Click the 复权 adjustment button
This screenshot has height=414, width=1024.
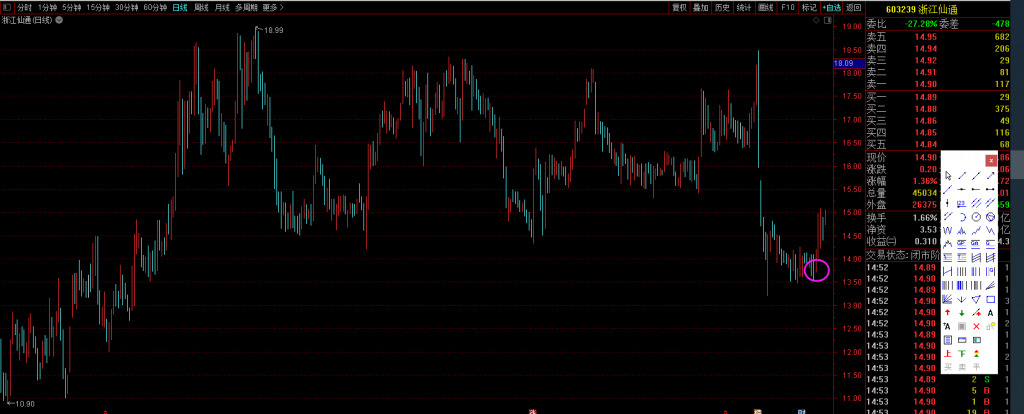[x=680, y=7]
